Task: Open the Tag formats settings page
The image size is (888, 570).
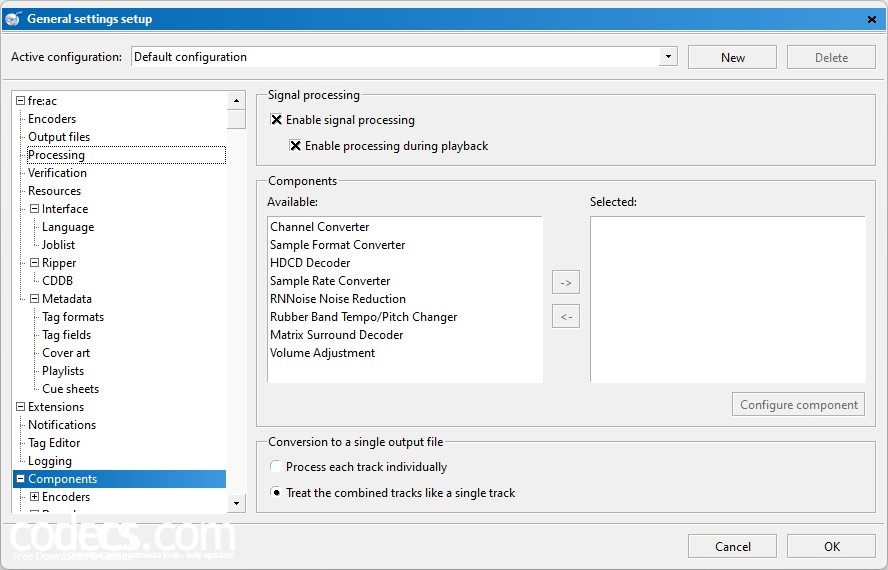Action: tap(73, 317)
